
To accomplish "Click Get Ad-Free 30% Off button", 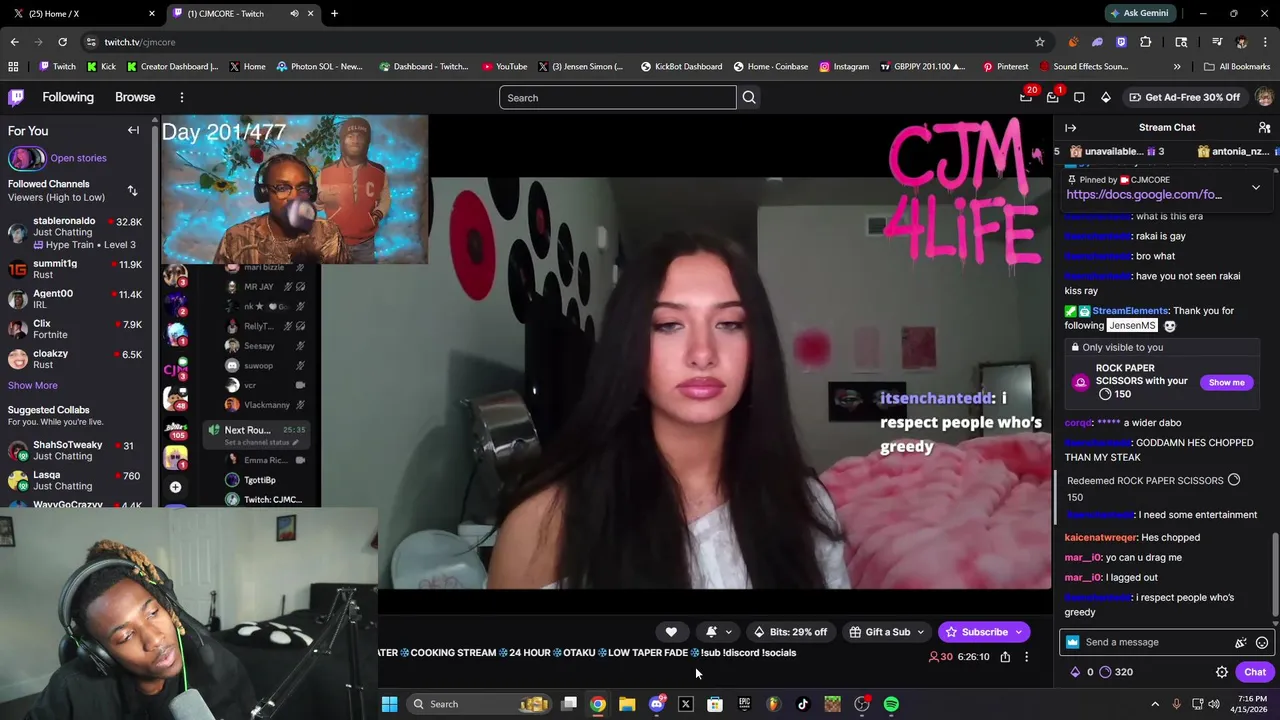I will click(1185, 97).
